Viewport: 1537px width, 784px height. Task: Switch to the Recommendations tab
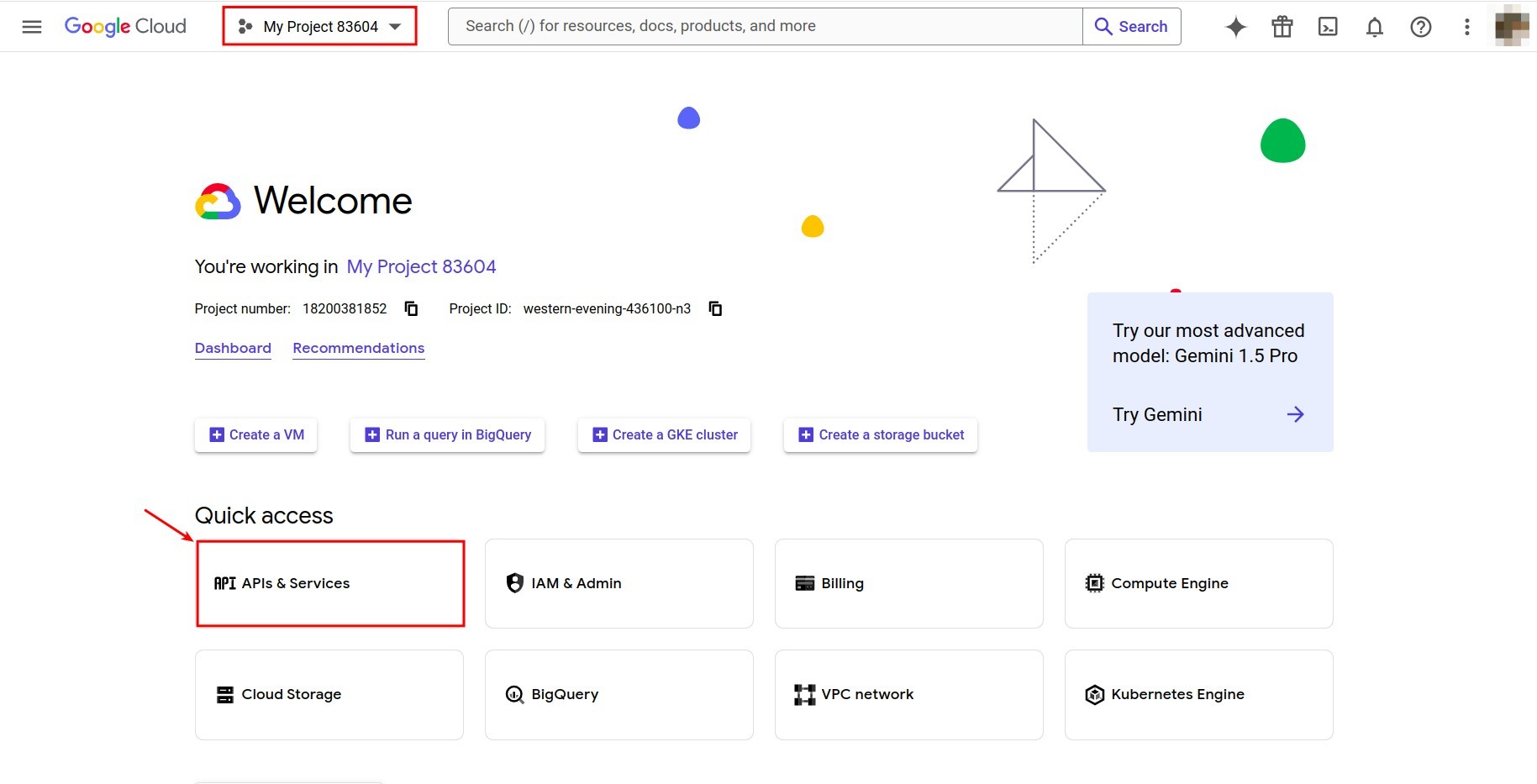pos(358,348)
